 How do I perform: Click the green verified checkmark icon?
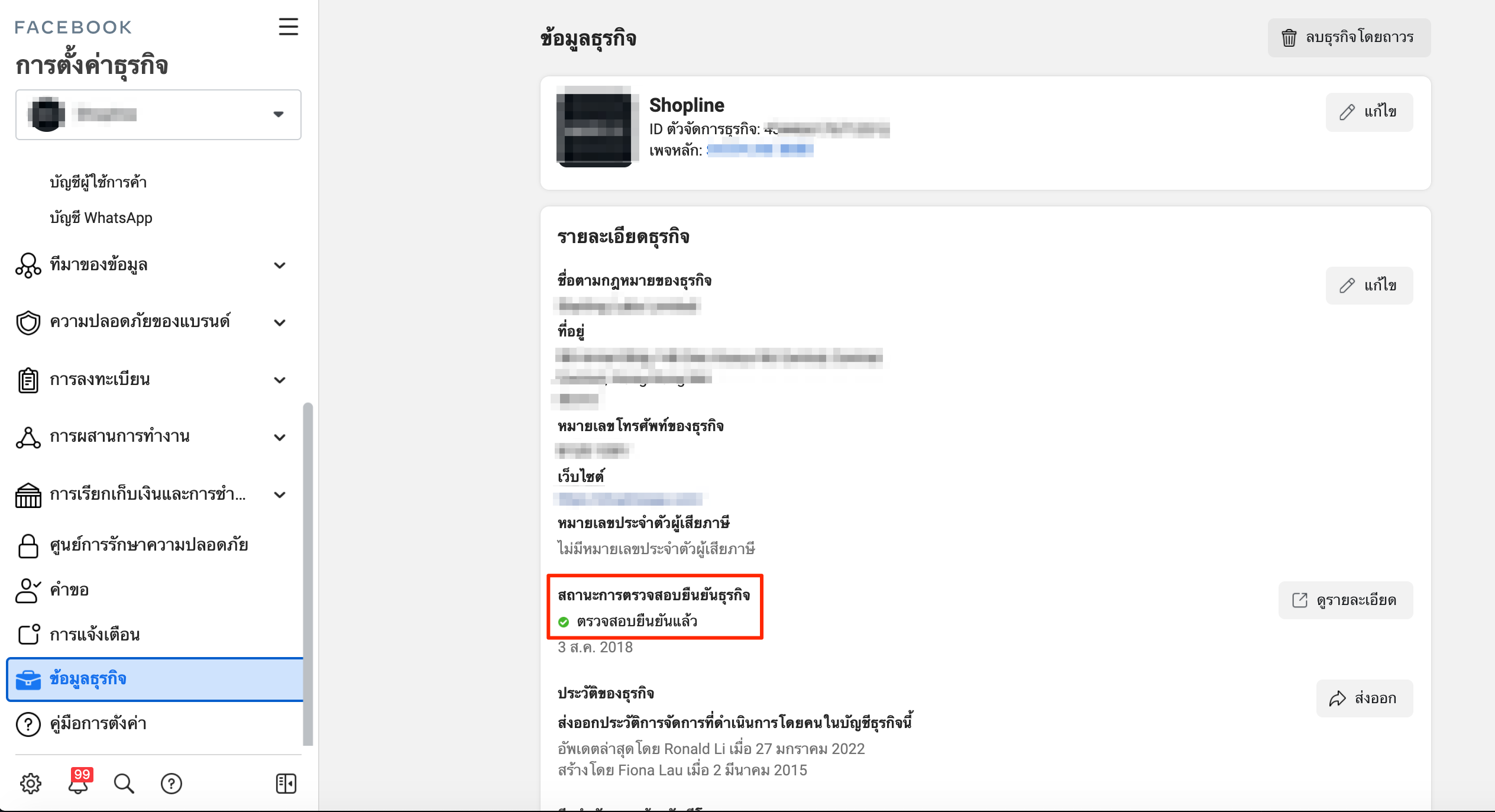tap(564, 622)
